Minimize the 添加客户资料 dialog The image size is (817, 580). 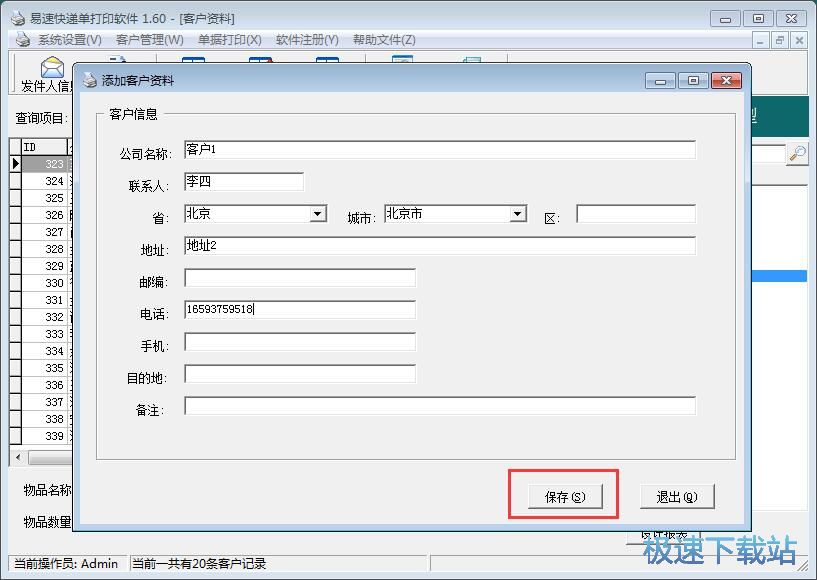660,80
